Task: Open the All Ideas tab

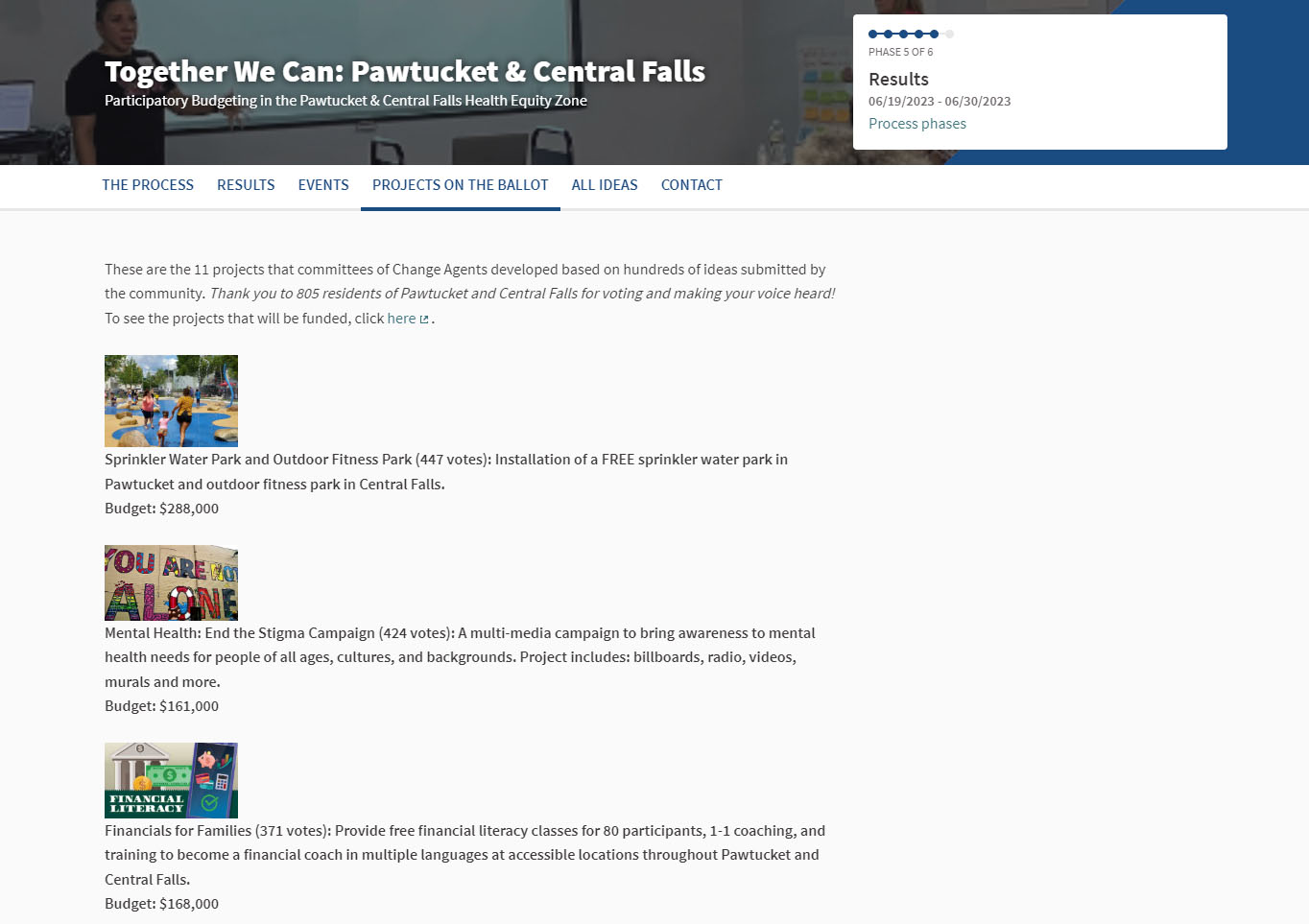Action: (x=605, y=185)
